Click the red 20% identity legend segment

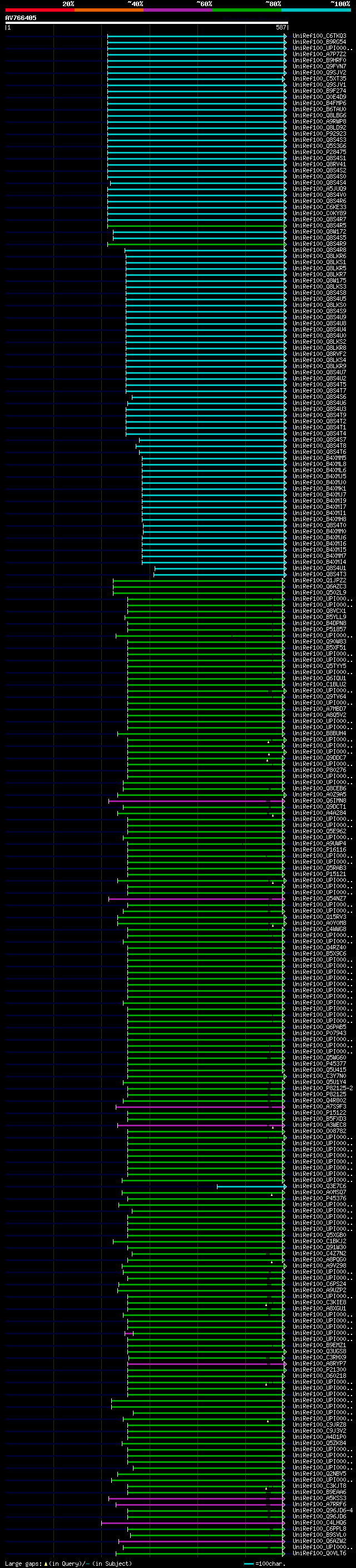pos(39,11)
